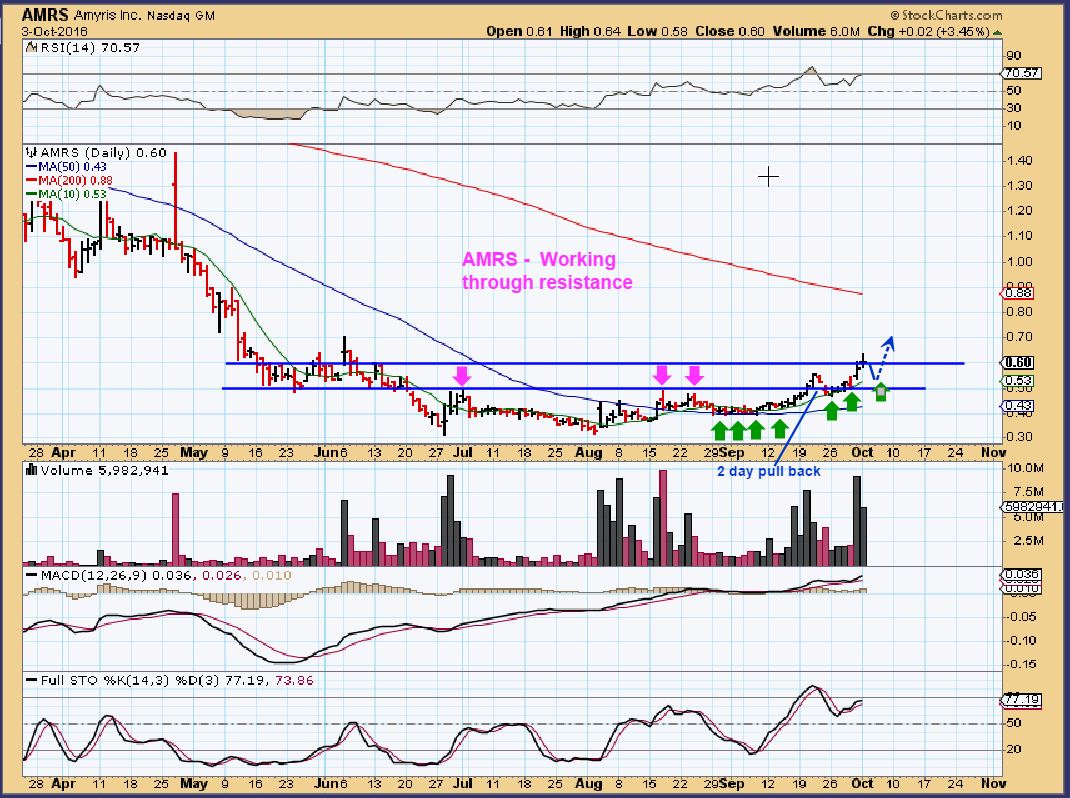Click the 'MA(10) 0.53' legend text
The width and height of the screenshot is (1070, 798).
pyautogui.click(x=72, y=194)
